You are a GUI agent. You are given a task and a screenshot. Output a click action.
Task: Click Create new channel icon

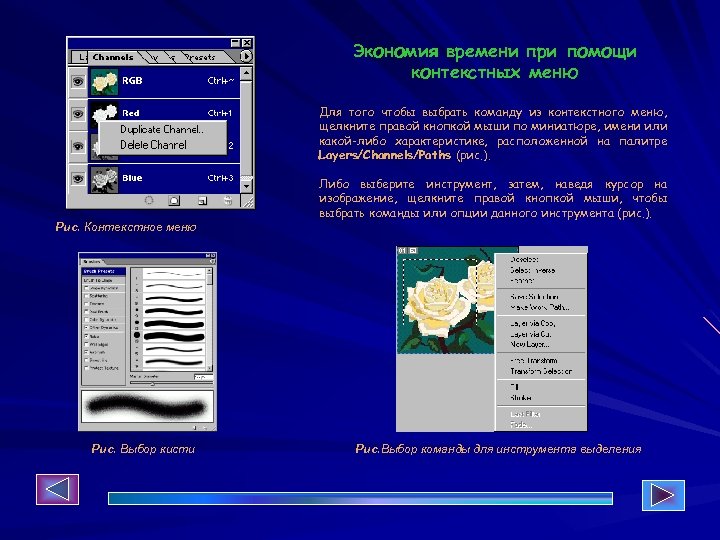pos(202,201)
